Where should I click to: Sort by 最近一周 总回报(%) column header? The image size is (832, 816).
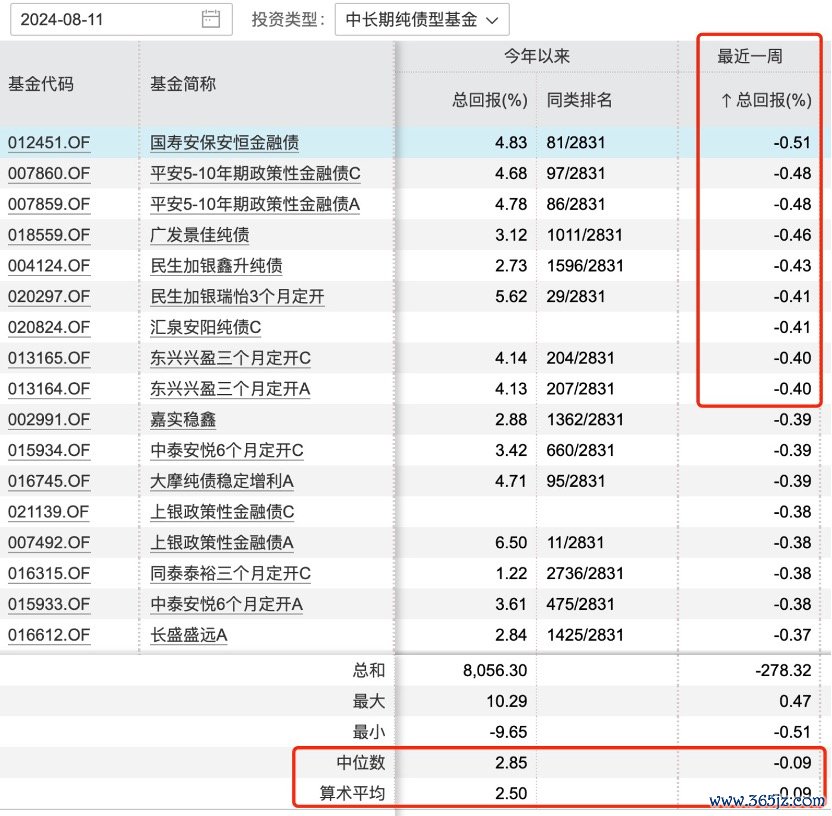766,100
